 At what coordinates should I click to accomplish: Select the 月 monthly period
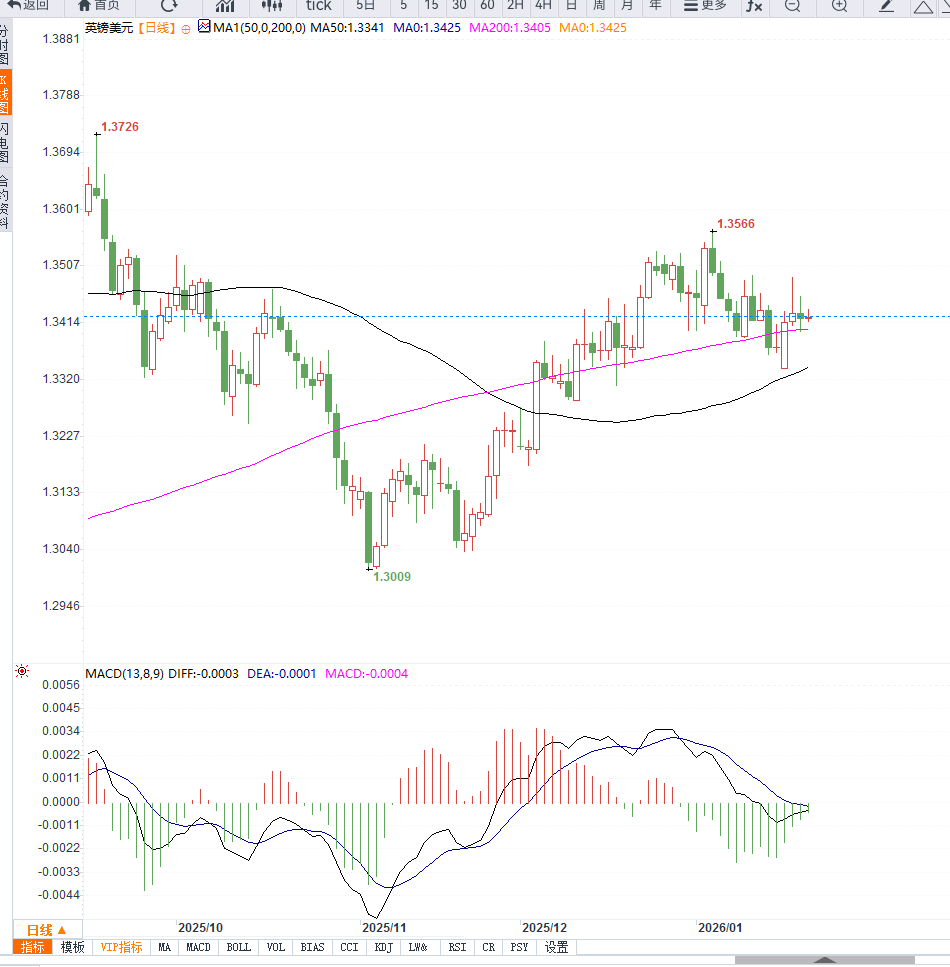[627, 6]
